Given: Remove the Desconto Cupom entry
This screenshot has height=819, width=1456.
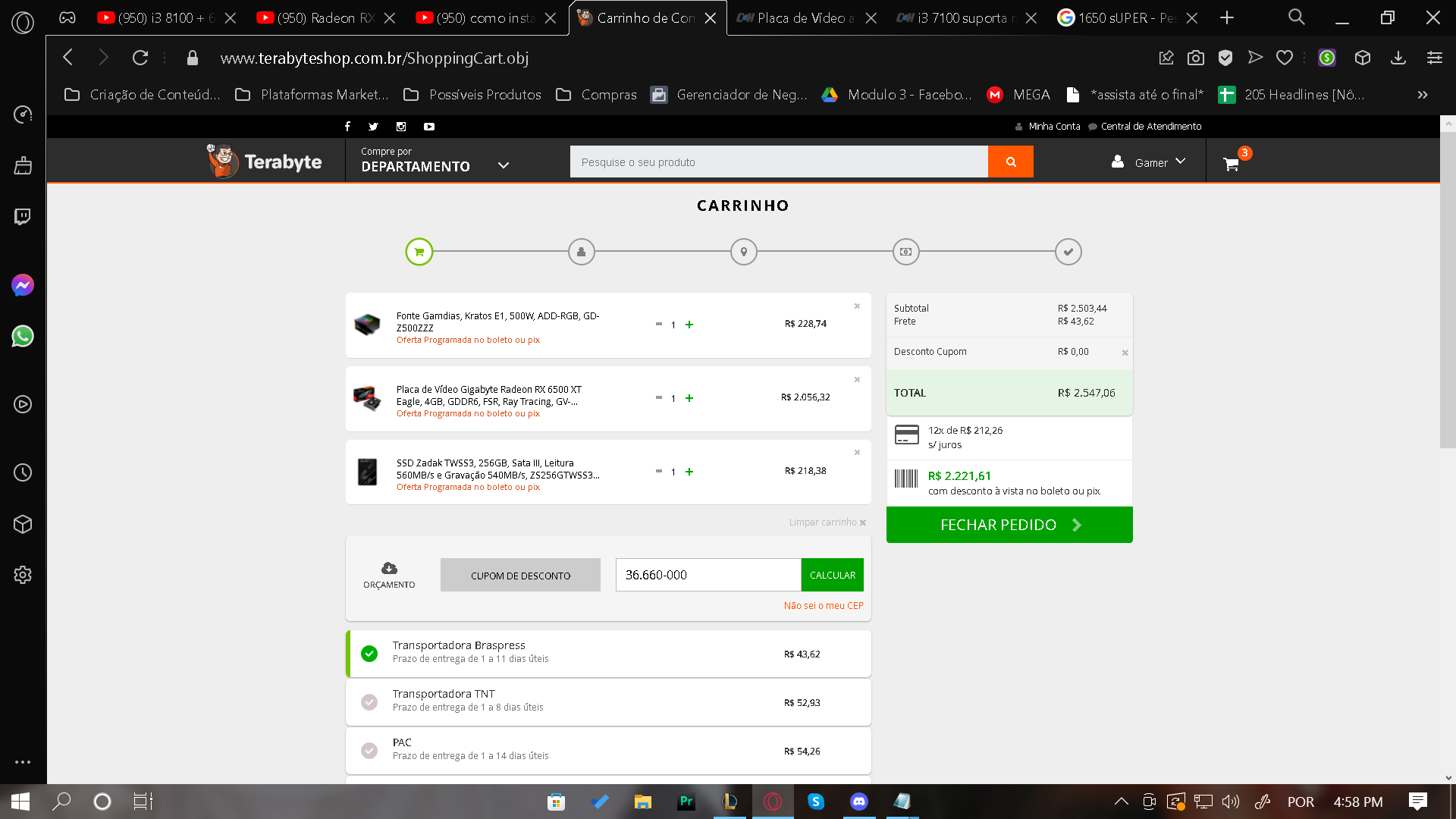Looking at the screenshot, I should (1125, 353).
